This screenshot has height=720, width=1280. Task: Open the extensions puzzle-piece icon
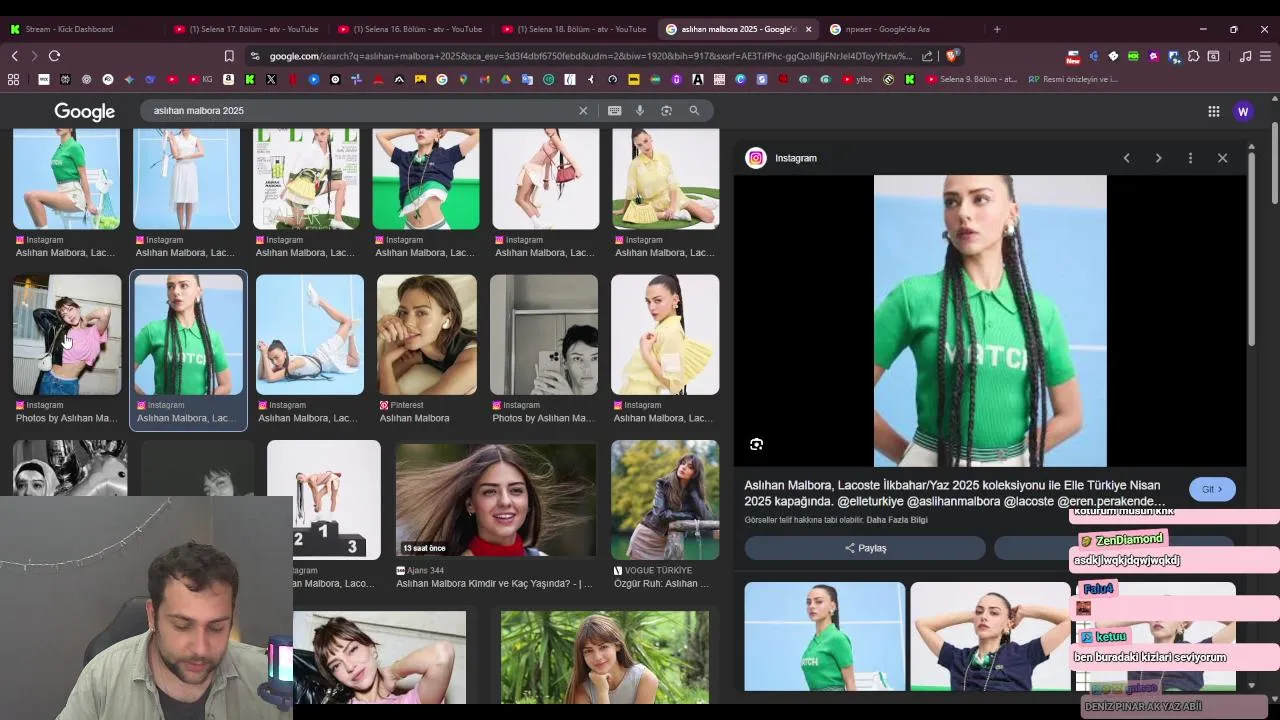[x=1193, y=56]
